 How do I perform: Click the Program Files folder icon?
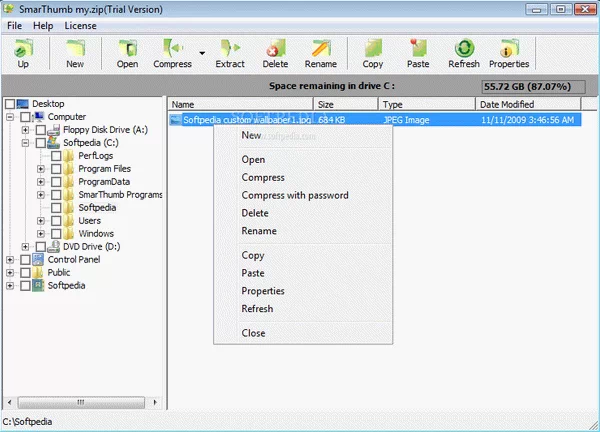[68, 169]
